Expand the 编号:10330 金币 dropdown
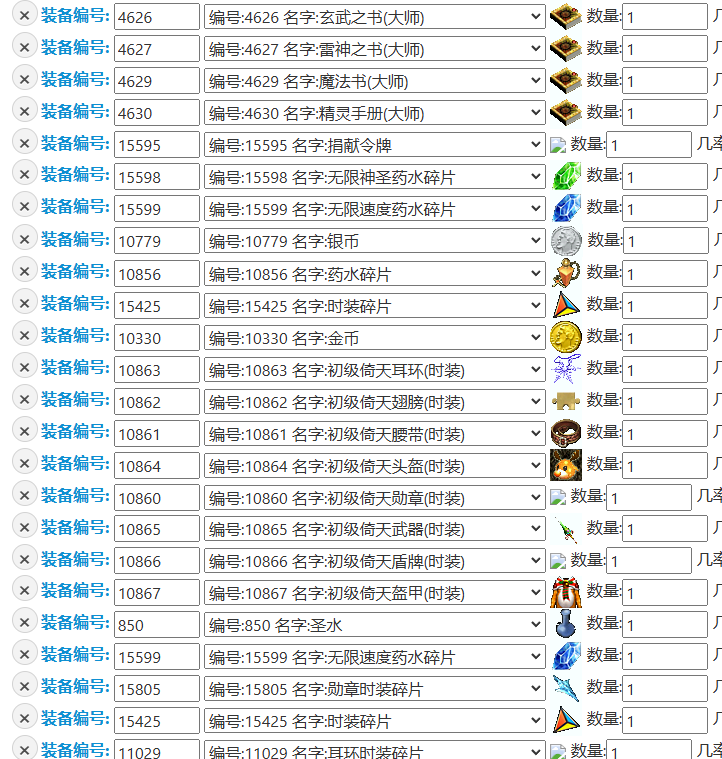The height and width of the screenshot is (759, 722). [375, 337]
